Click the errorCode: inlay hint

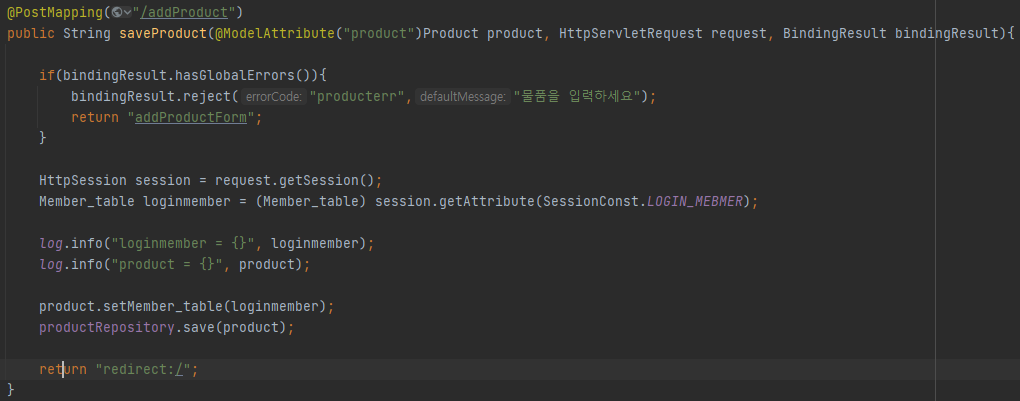[x=273, y=97]
